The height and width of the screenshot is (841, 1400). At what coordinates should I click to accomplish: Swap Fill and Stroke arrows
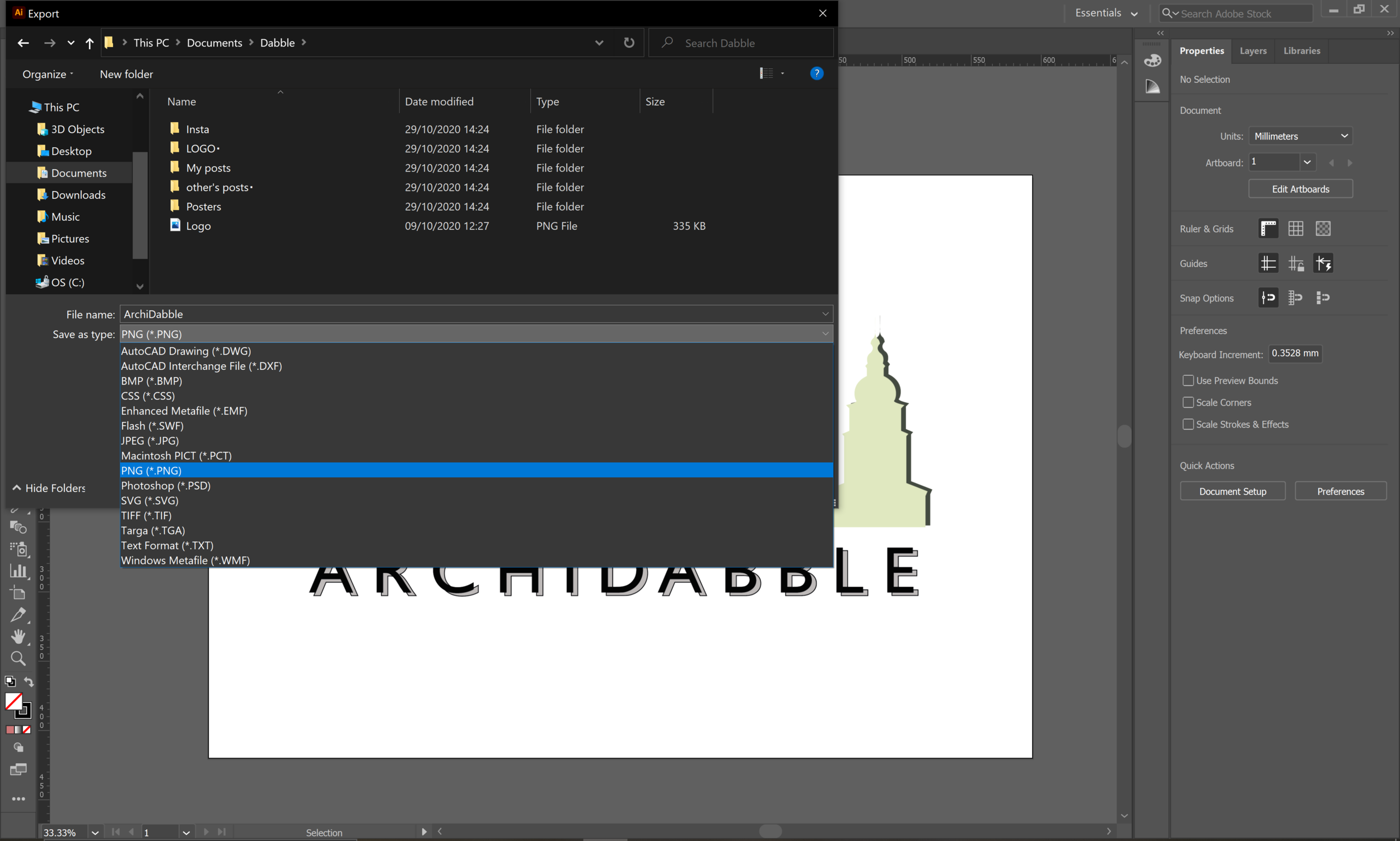pos(29,681)
